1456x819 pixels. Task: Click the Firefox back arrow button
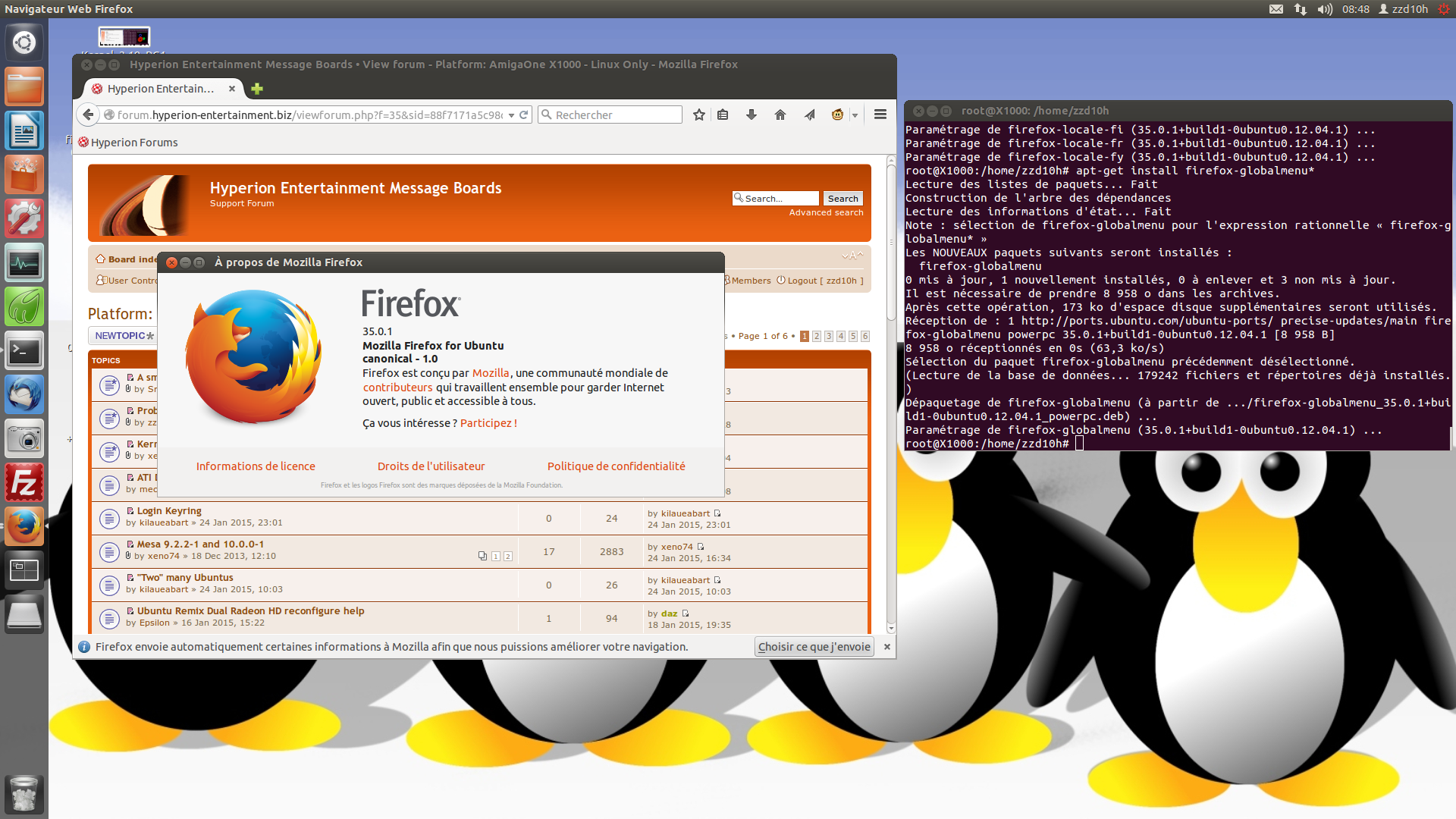89,115
